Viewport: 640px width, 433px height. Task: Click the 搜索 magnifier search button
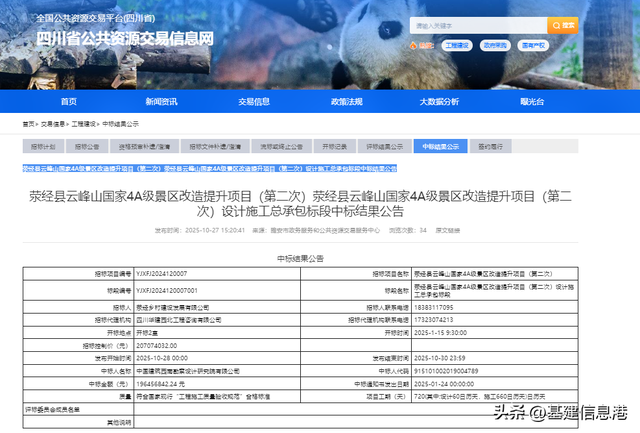pos(563,26)
